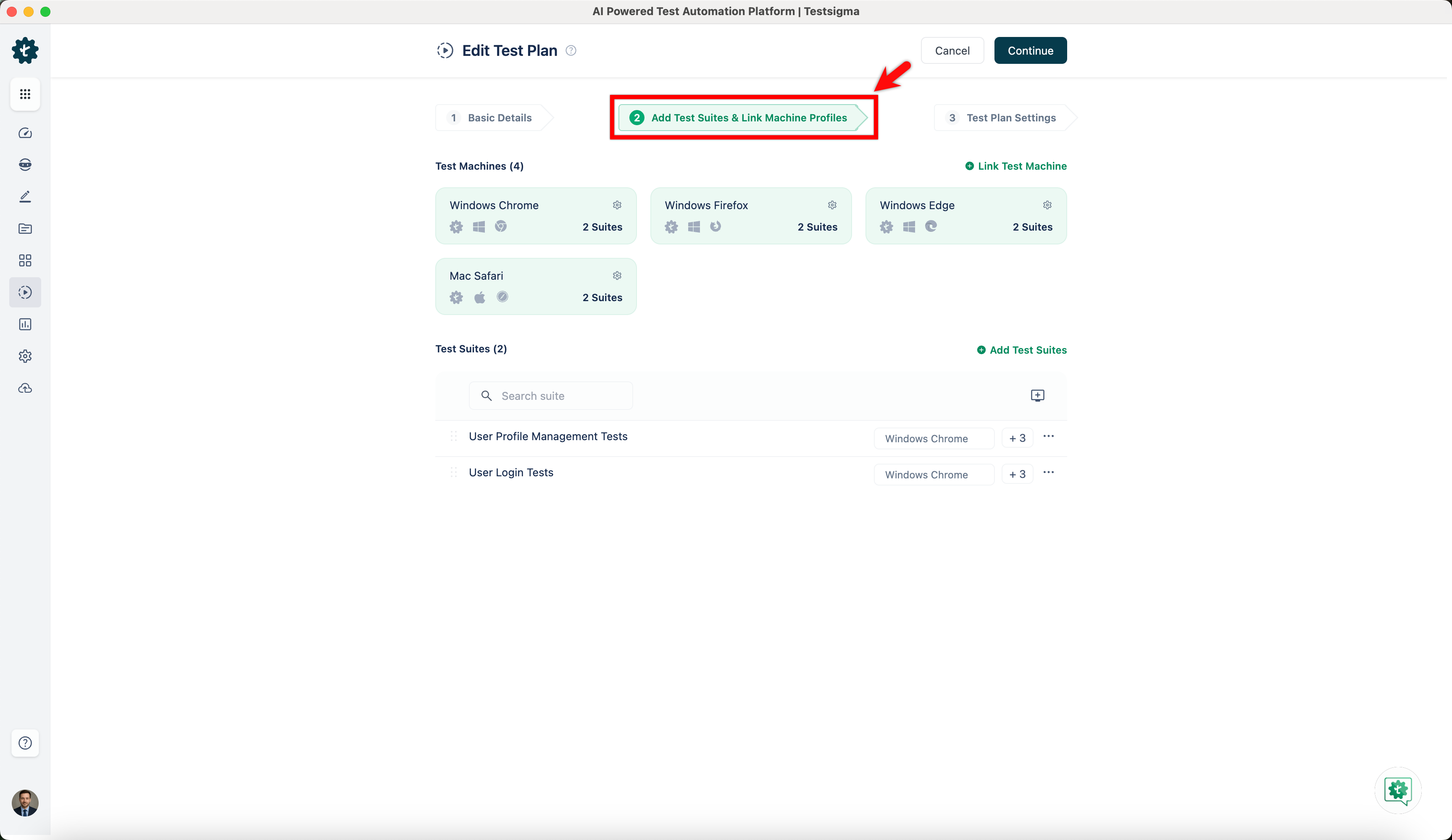
Task: Expand +3 machines for User Profile Management Tests
Action: pos(1017,438)
